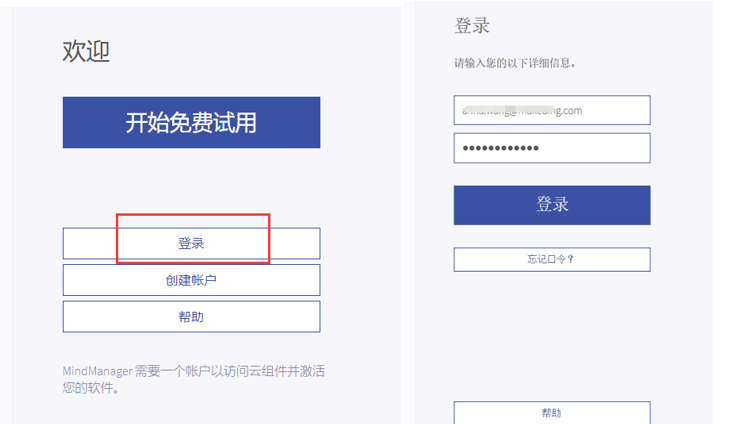Click the 忘记口令? link button

click(x=551, y=259)
